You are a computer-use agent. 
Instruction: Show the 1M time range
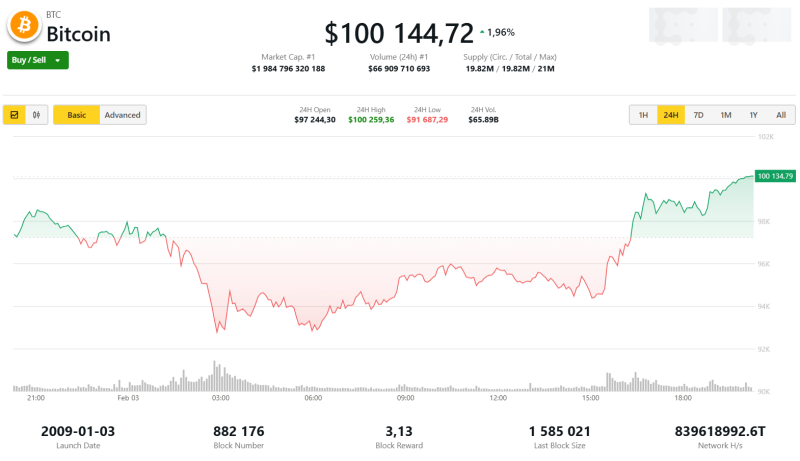click(x=726, y=115)
